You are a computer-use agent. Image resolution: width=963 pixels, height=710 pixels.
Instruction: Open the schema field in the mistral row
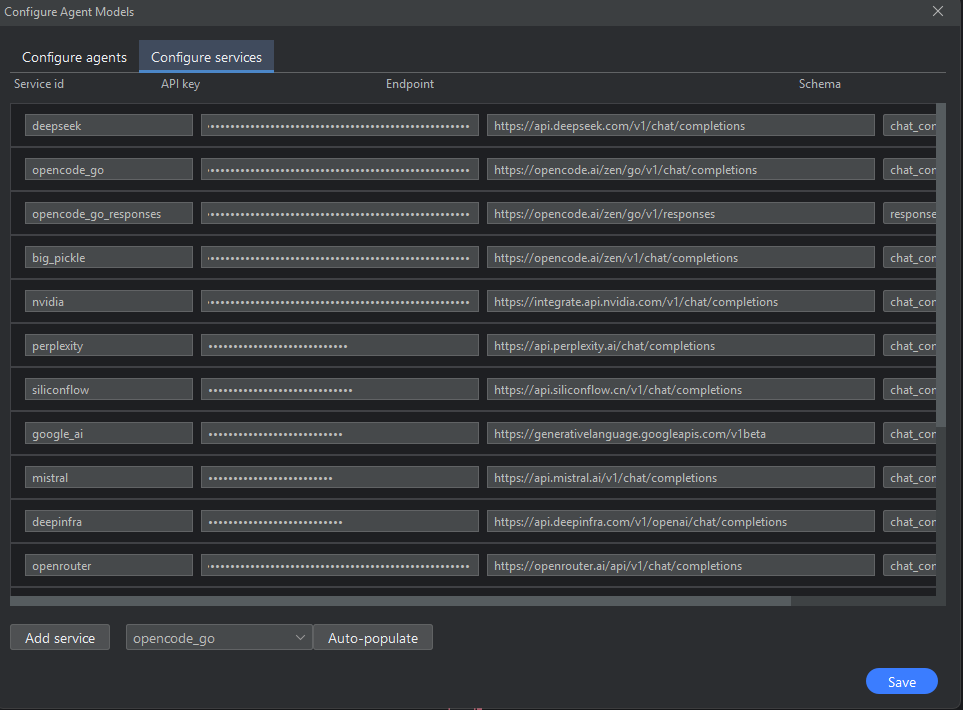coord(910,478)
